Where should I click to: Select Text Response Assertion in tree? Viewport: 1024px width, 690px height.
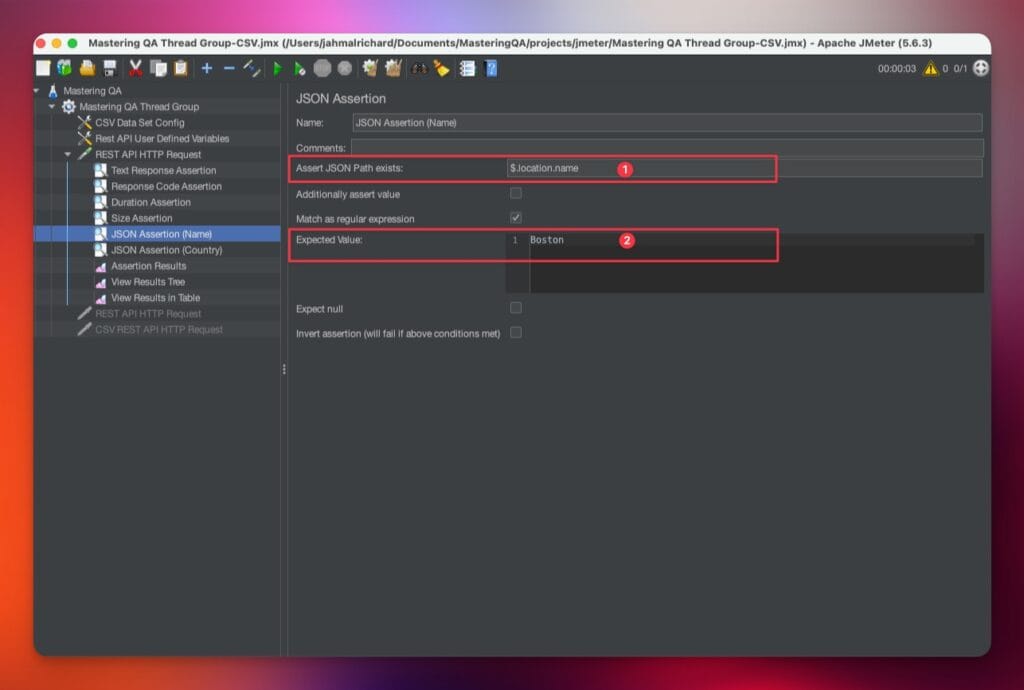point(163,170)
